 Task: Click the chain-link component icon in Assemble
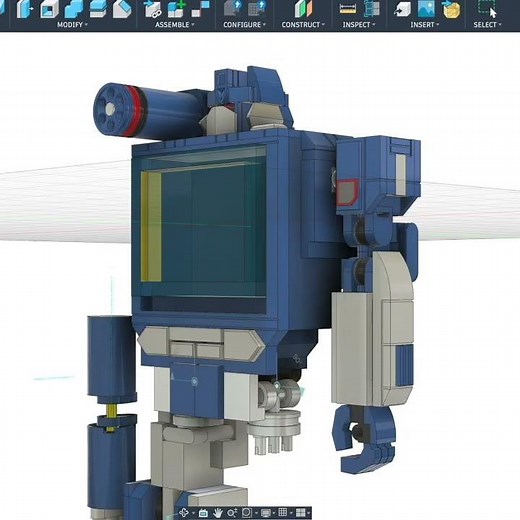pos(153,9)
